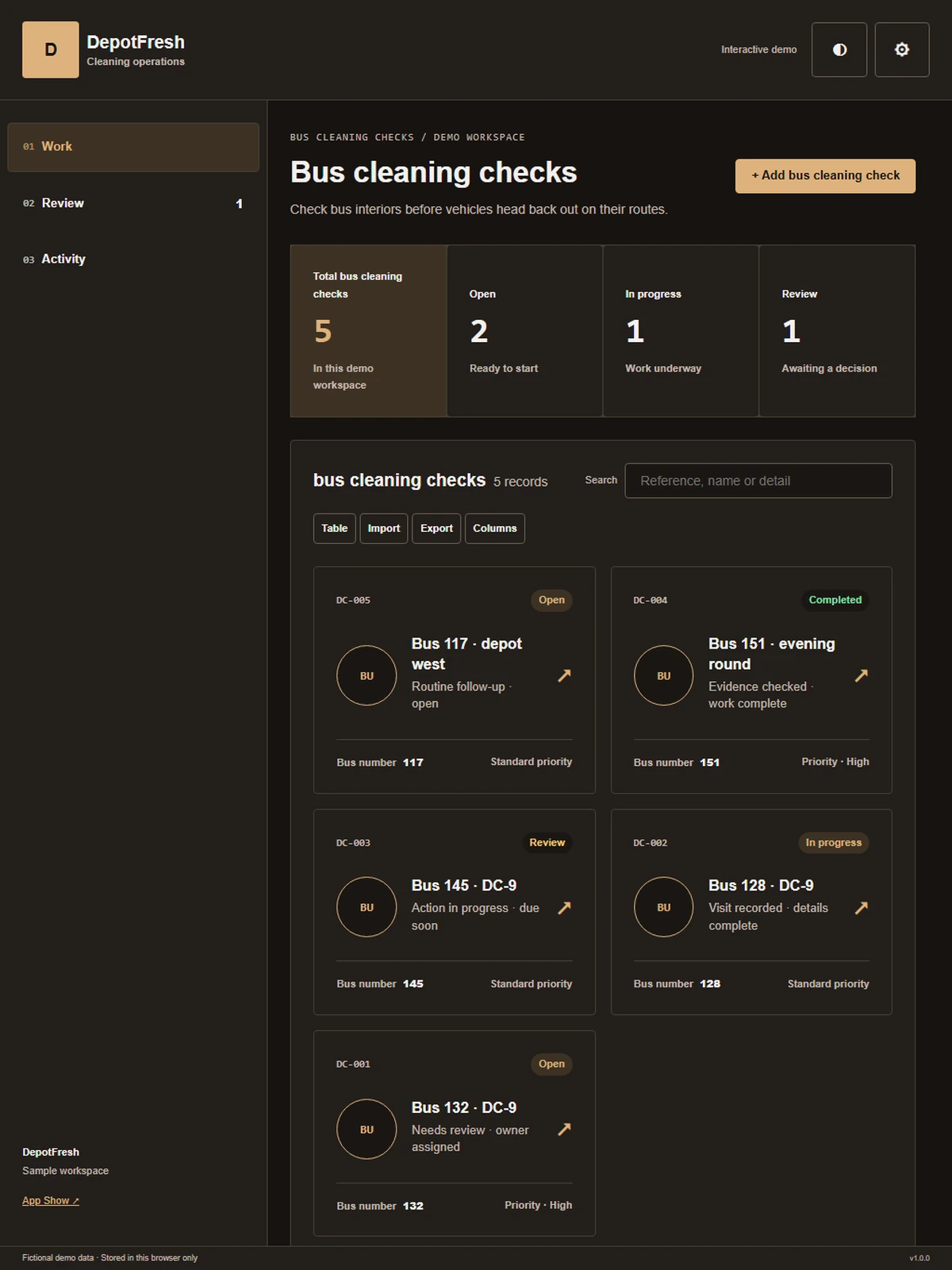Click the 5 records count label
This screenshot has height=1270, width=952.
click(520, 483)
